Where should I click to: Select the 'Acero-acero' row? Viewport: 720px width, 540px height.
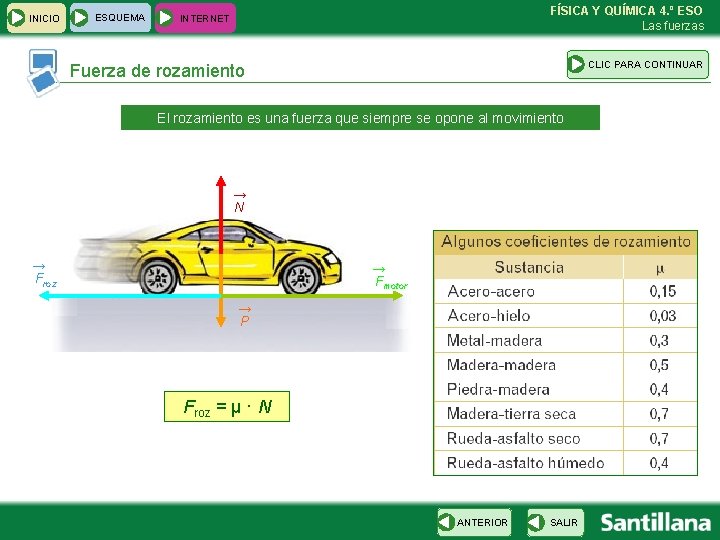[x=566, y=292]
